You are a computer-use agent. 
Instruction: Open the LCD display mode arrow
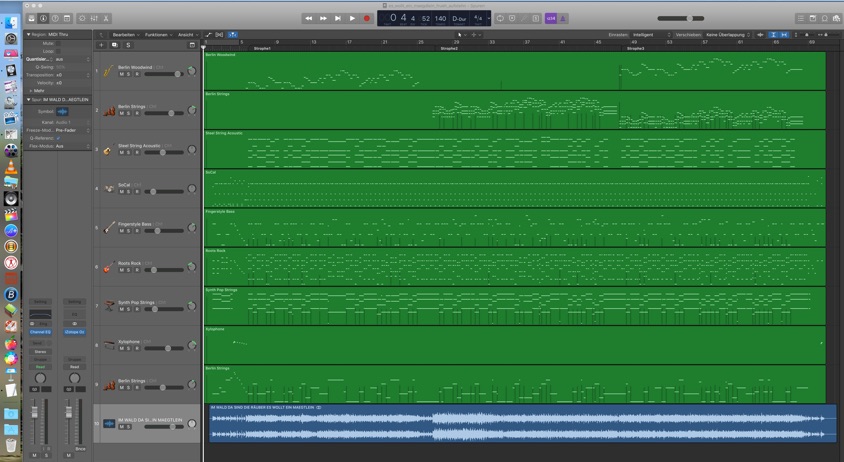(488, 18)
